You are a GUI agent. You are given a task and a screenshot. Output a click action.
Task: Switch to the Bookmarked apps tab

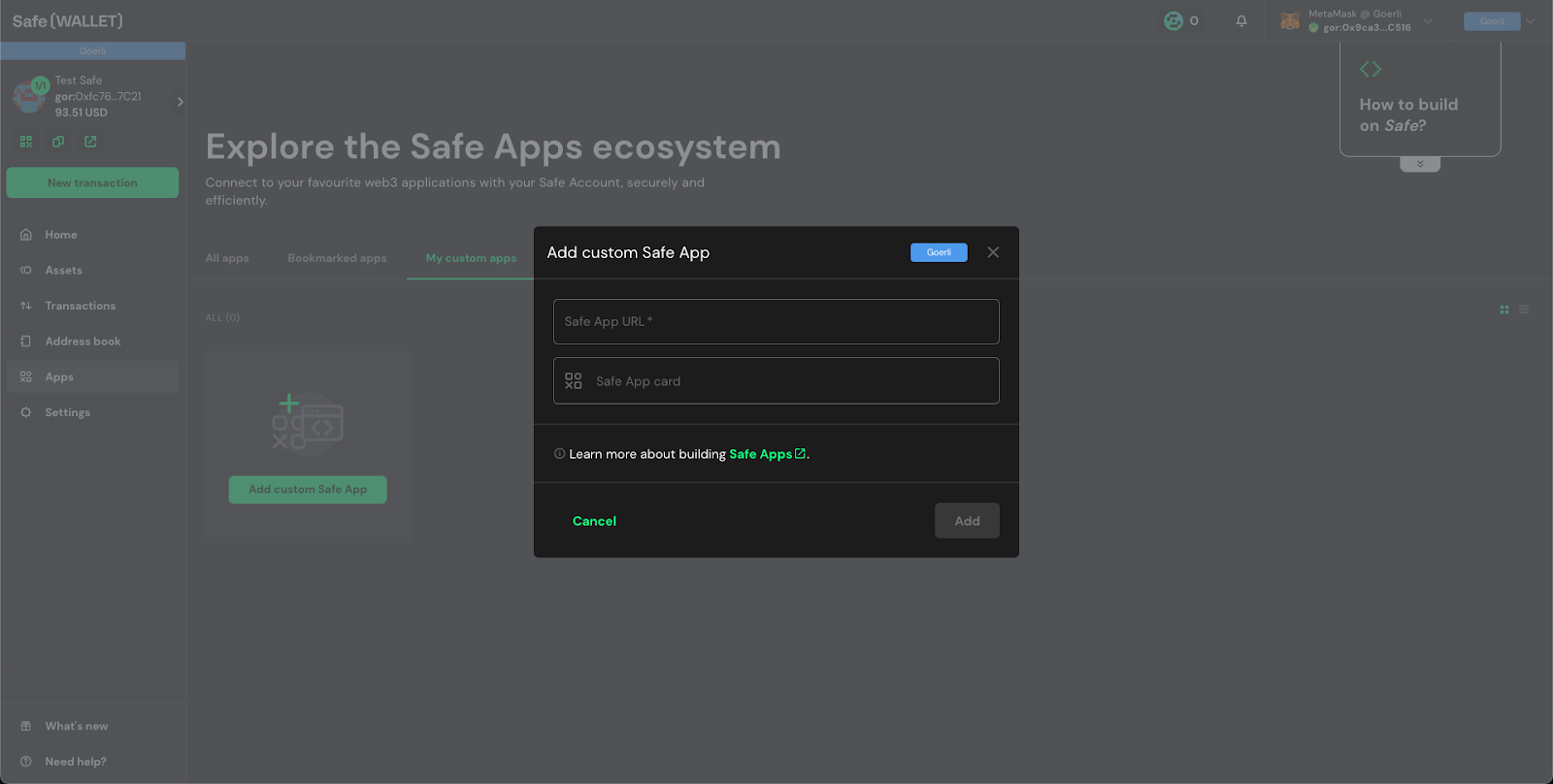(337, 258)
